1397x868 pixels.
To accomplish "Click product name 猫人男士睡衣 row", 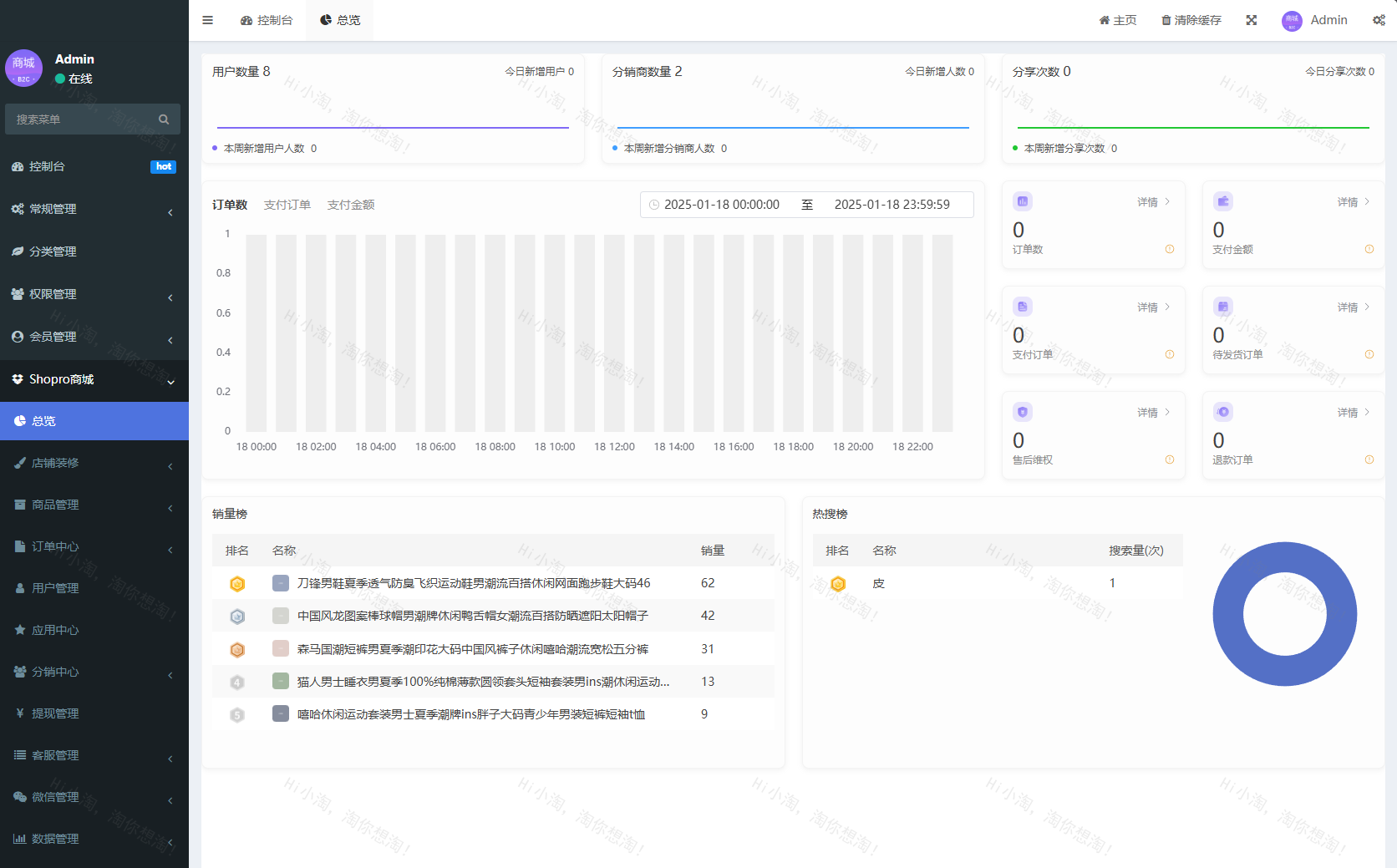I will coord(484,682).
